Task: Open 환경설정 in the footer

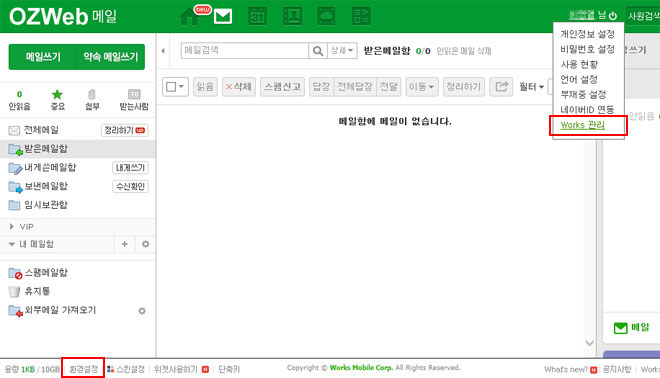Action: pos(83,369)
